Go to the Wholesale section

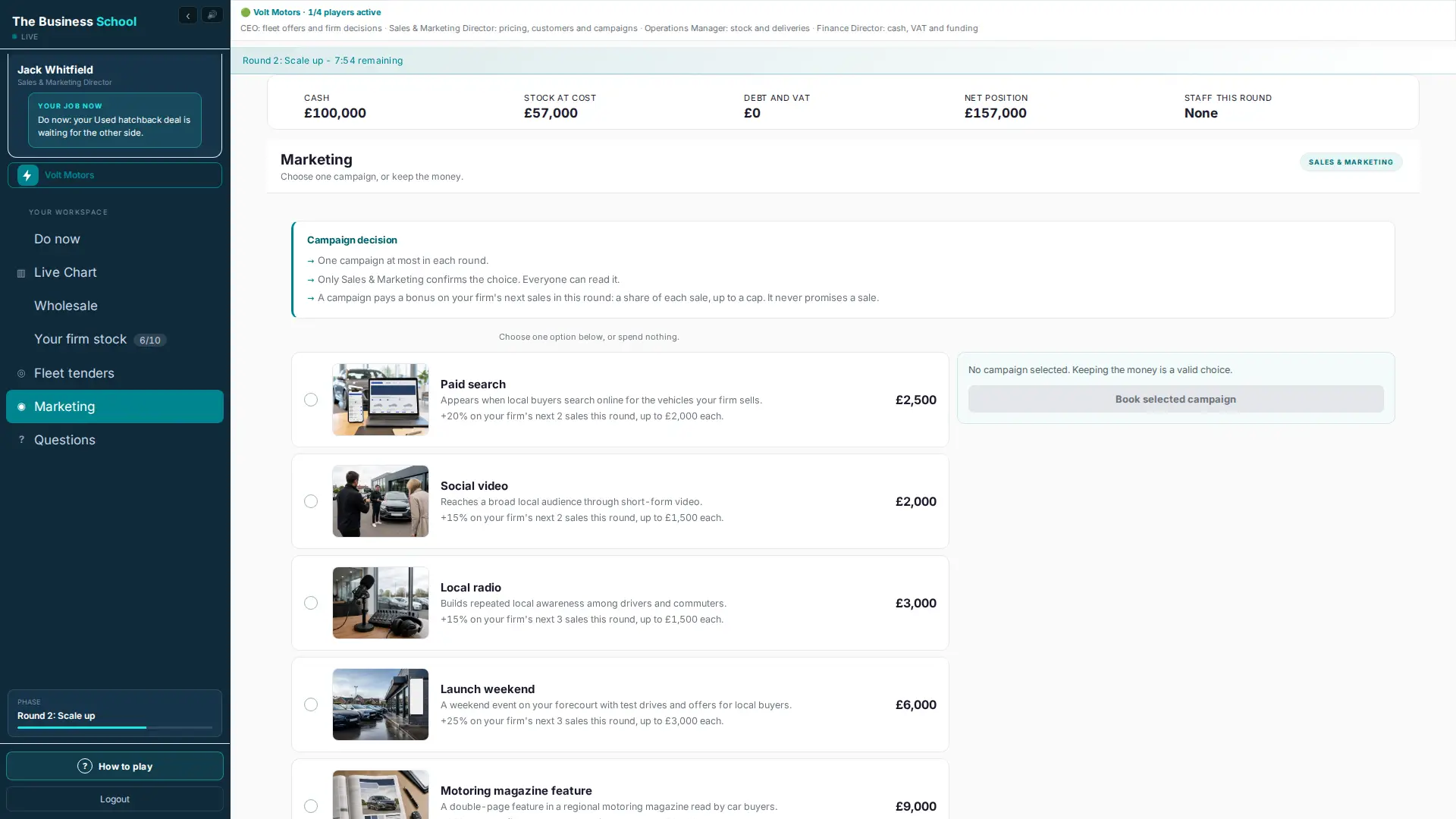(115, 306)
